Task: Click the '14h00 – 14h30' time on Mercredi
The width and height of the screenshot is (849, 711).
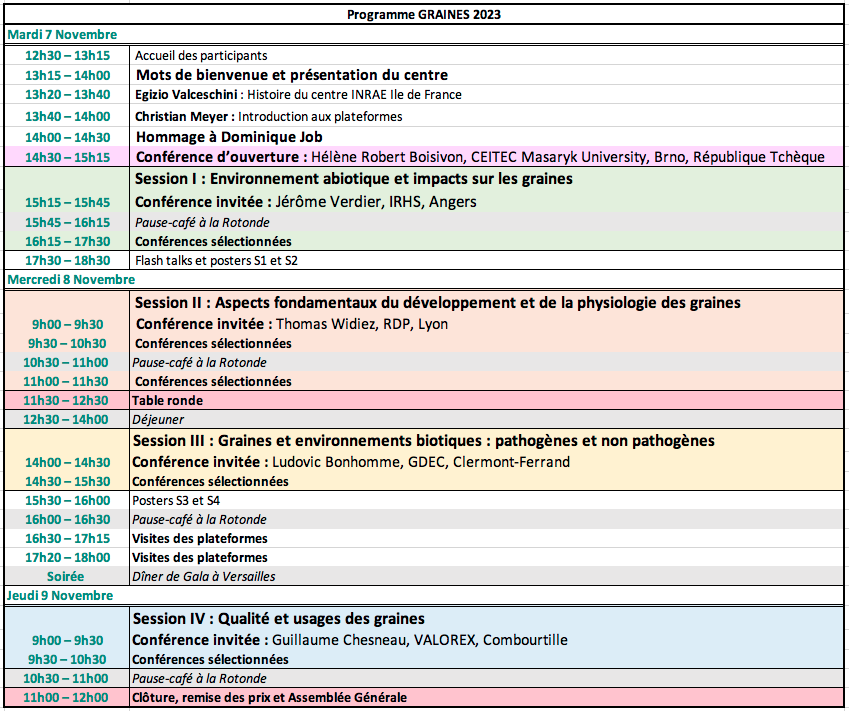Action: 67,462
